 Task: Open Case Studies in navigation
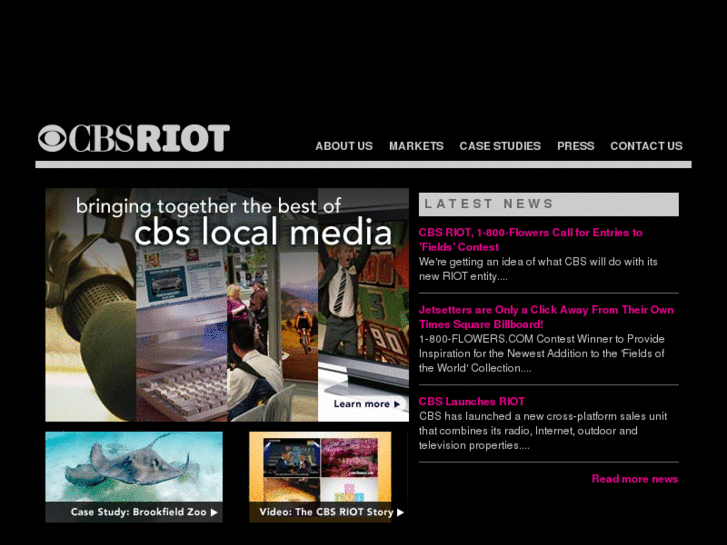pyautogui.click(x=500, y=146)
